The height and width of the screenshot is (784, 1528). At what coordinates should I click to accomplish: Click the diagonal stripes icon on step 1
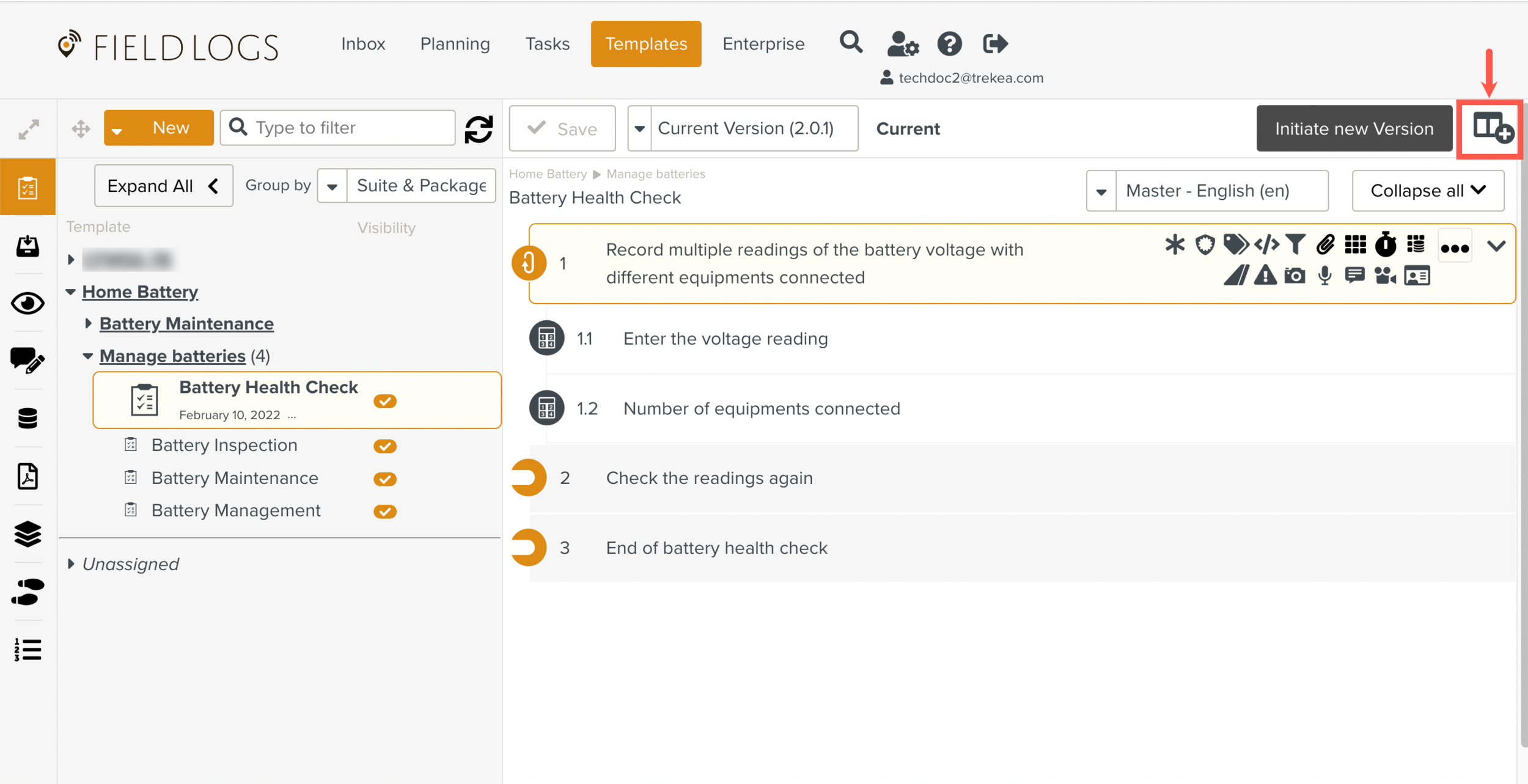(x=1236, y=276)
